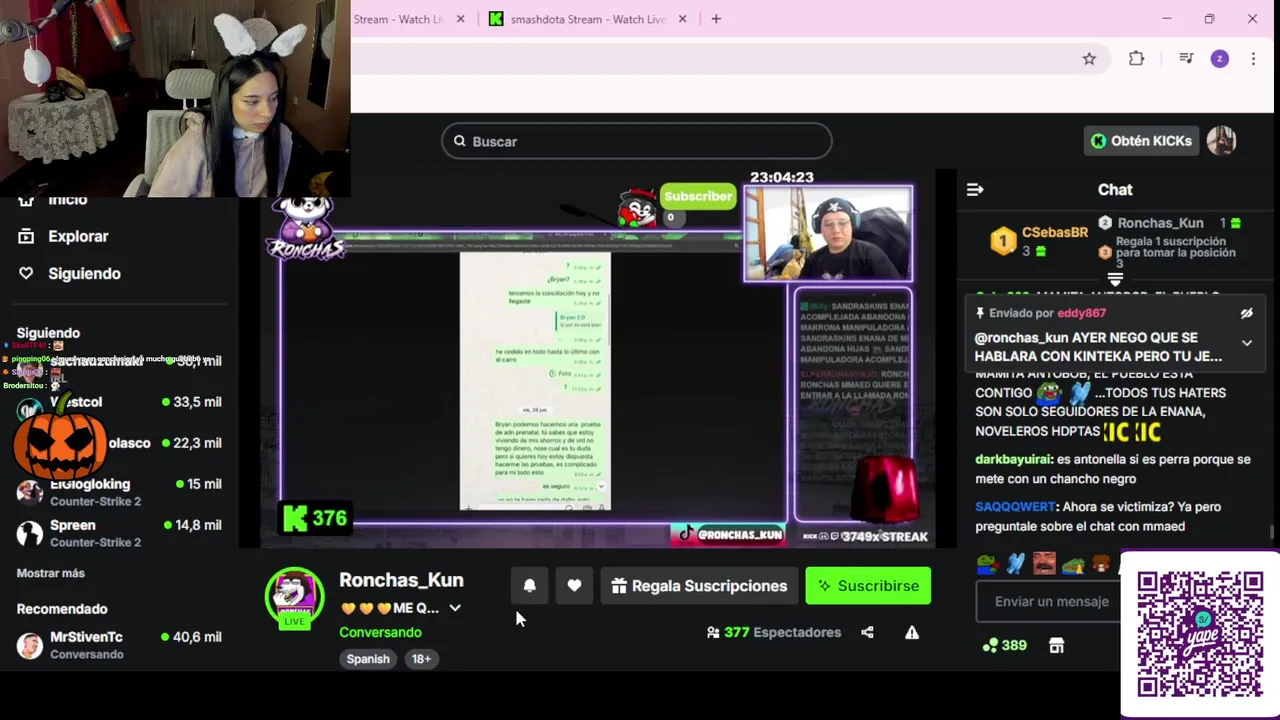Image resolution: width=1280 pixels, height=720 pixels.
Task: Select the first pepe emote in chat bar
Action: point(988,564)
